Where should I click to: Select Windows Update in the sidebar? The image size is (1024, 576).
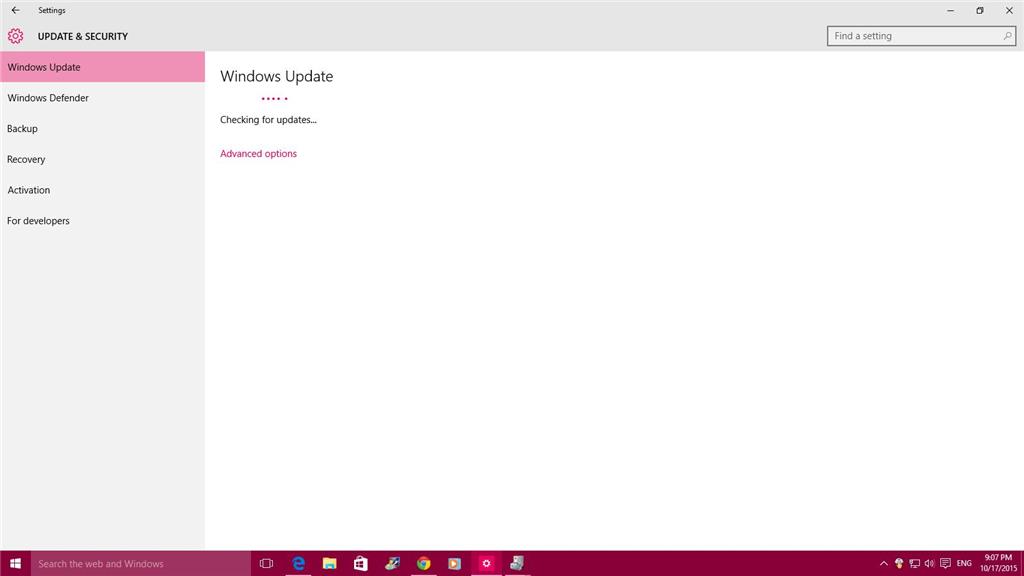(x=103, y=67)
